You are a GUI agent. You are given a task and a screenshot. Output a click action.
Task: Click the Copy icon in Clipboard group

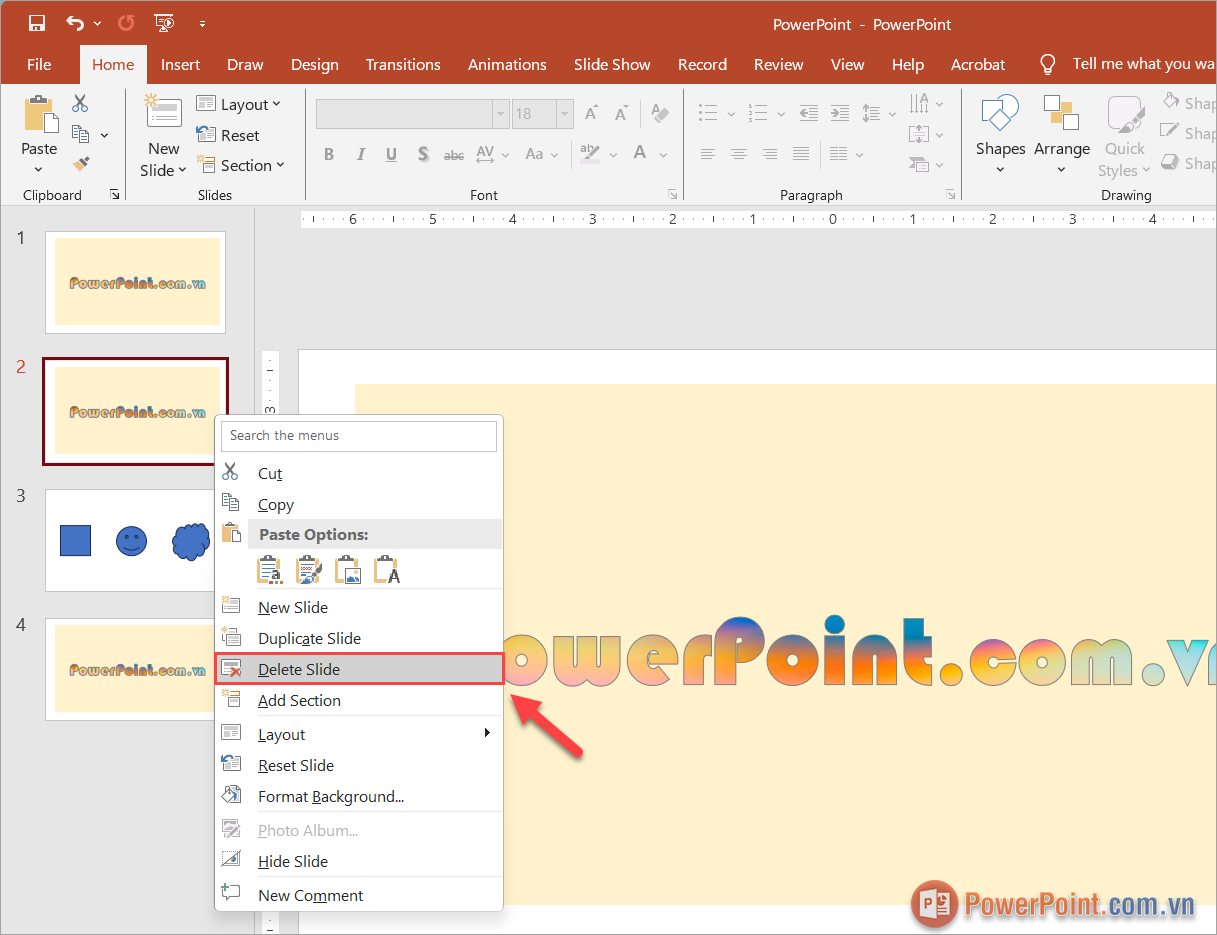(81, 133)
